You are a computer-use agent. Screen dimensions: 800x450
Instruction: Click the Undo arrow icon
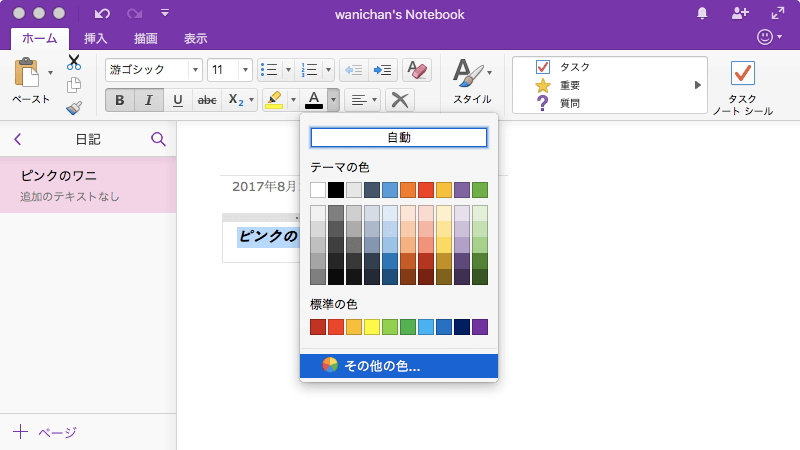[x=102, y=14]
